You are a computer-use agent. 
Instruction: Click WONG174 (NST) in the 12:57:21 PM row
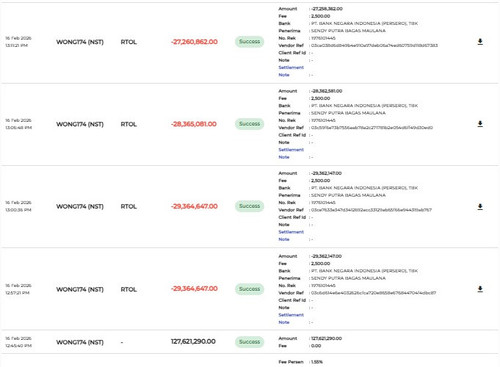click(x=80, y=289)
